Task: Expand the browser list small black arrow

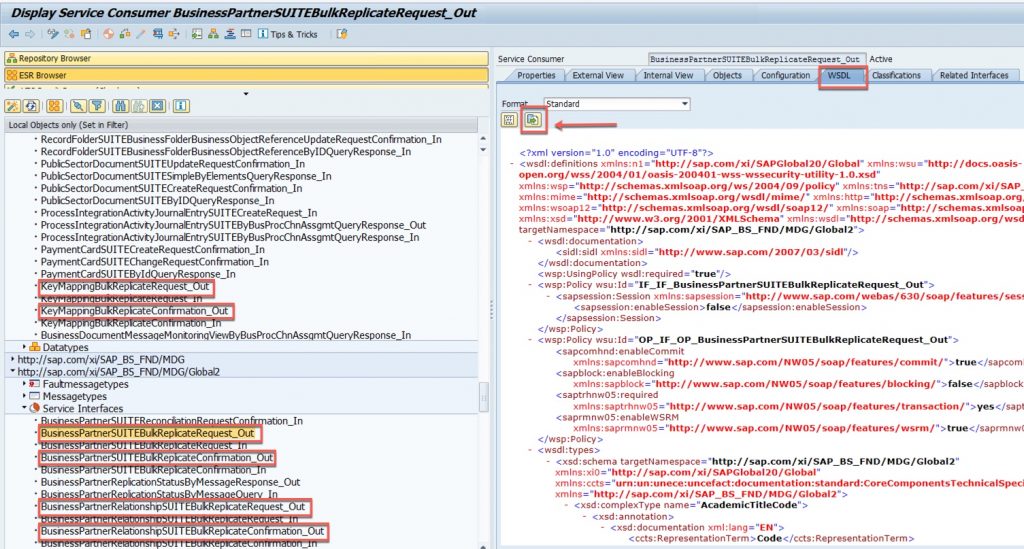Action: click(246, 94)
